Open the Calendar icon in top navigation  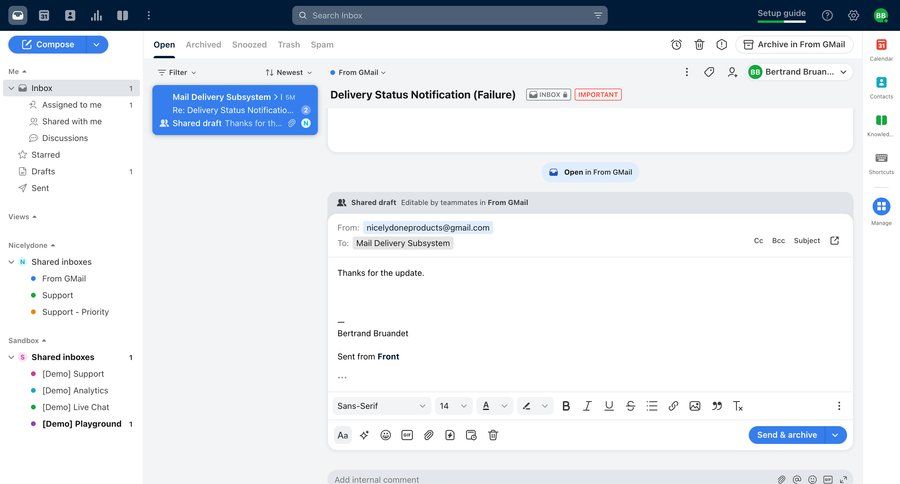click(44, 16)
